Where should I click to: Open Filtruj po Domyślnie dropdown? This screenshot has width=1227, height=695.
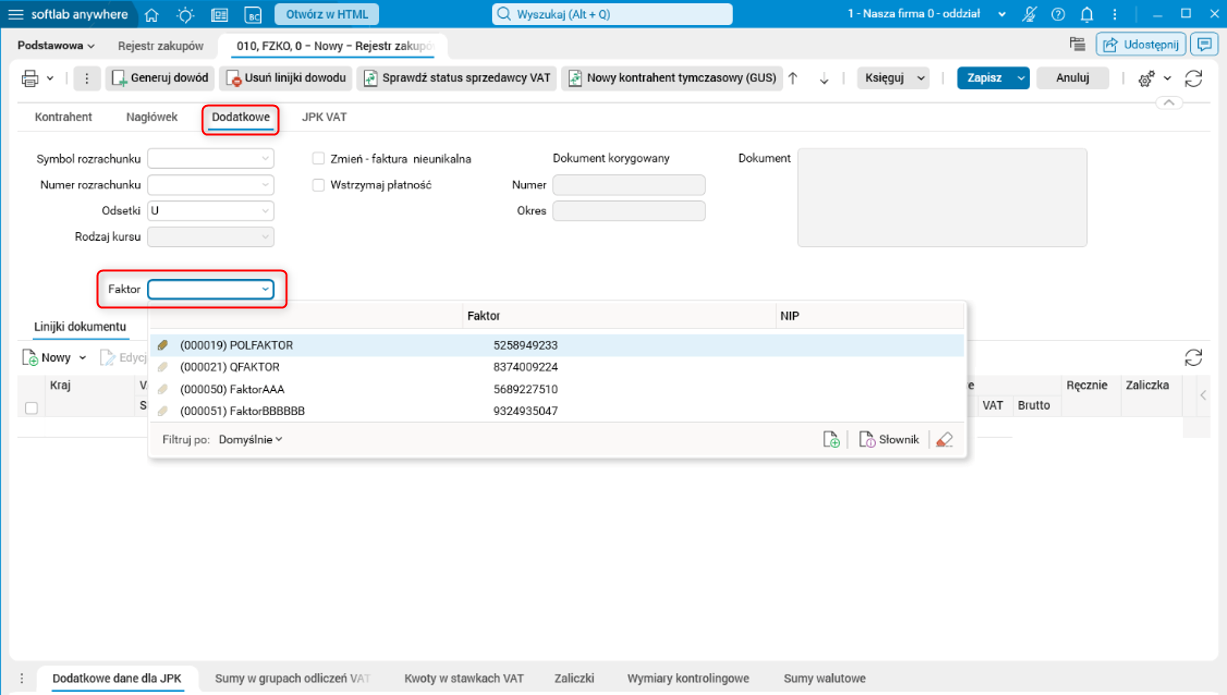pos(250,439)
